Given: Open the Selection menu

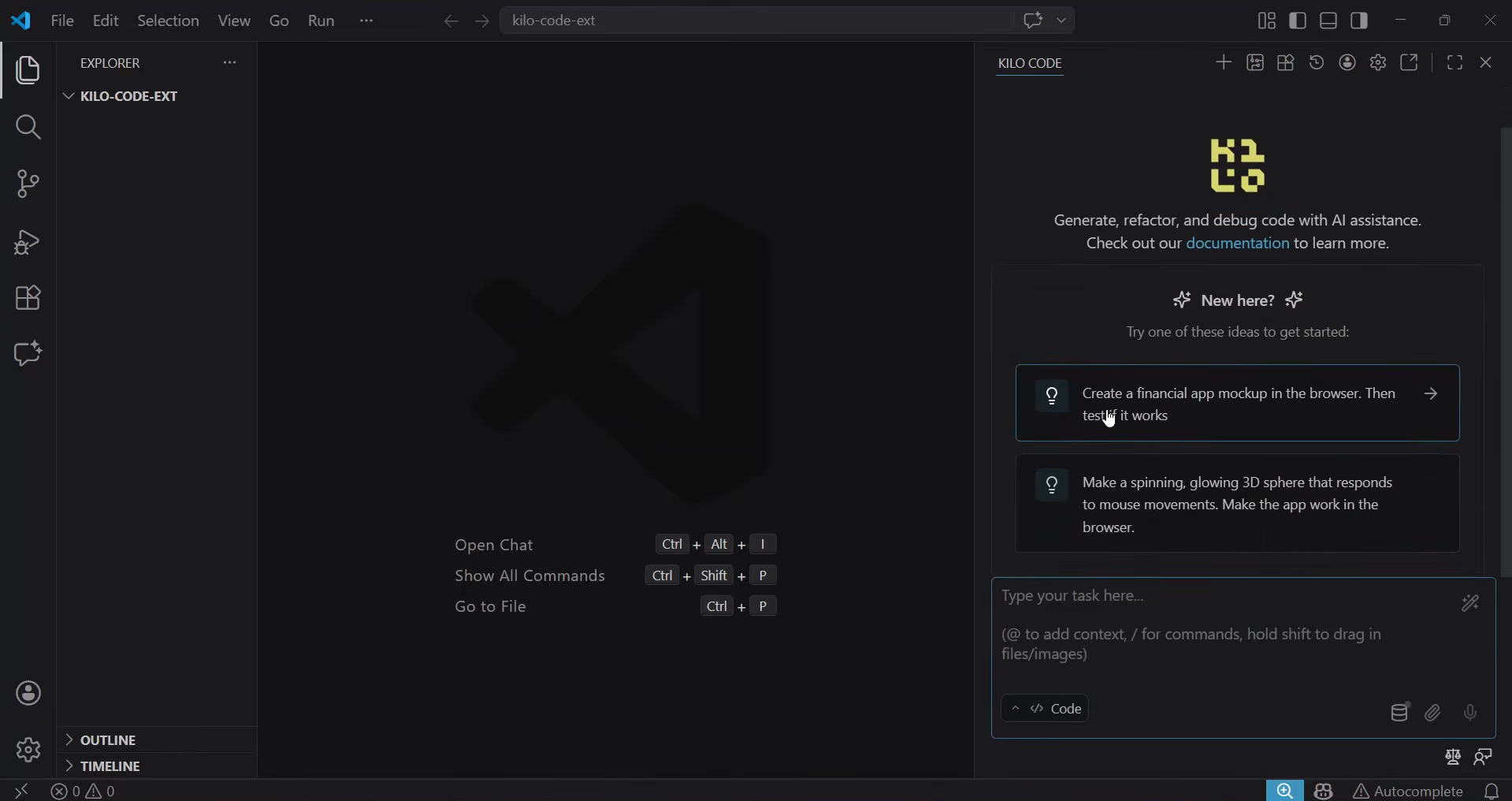Looking at the screenshot, I should point(168,20).
